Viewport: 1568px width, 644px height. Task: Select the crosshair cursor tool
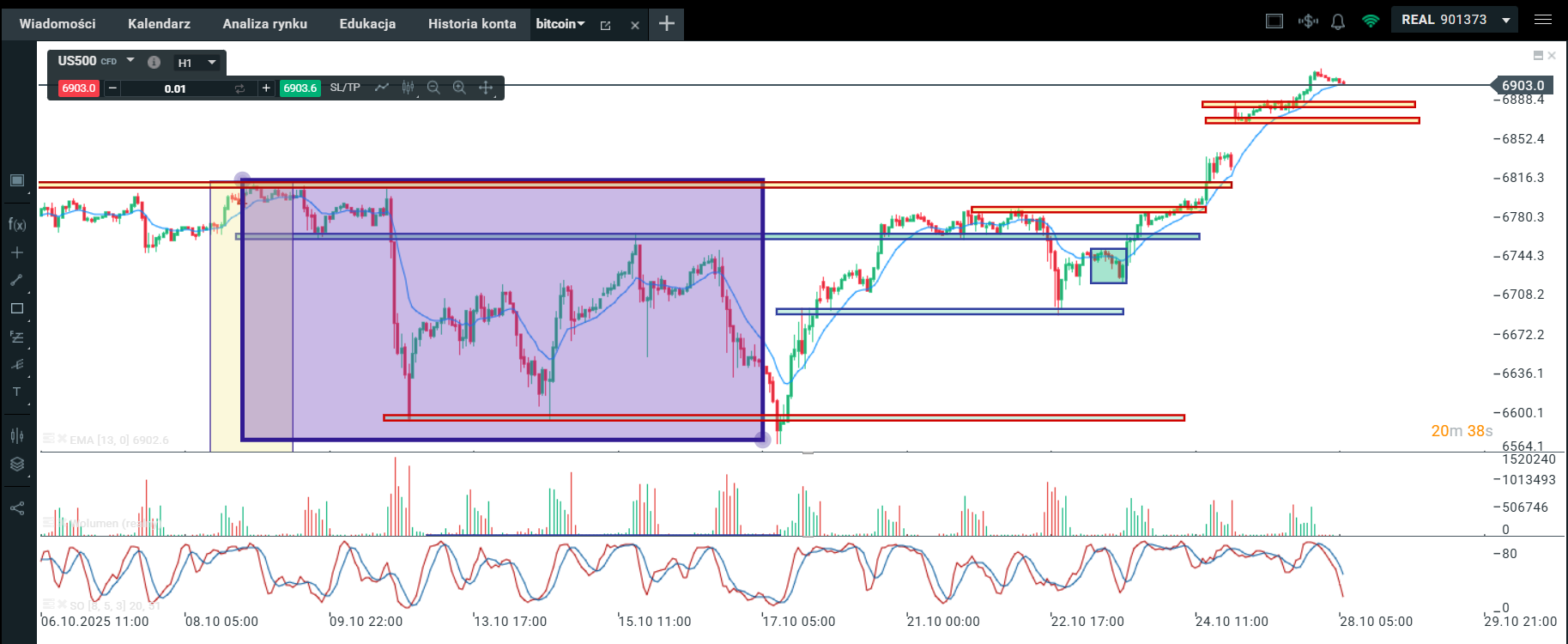coord(17,252)
